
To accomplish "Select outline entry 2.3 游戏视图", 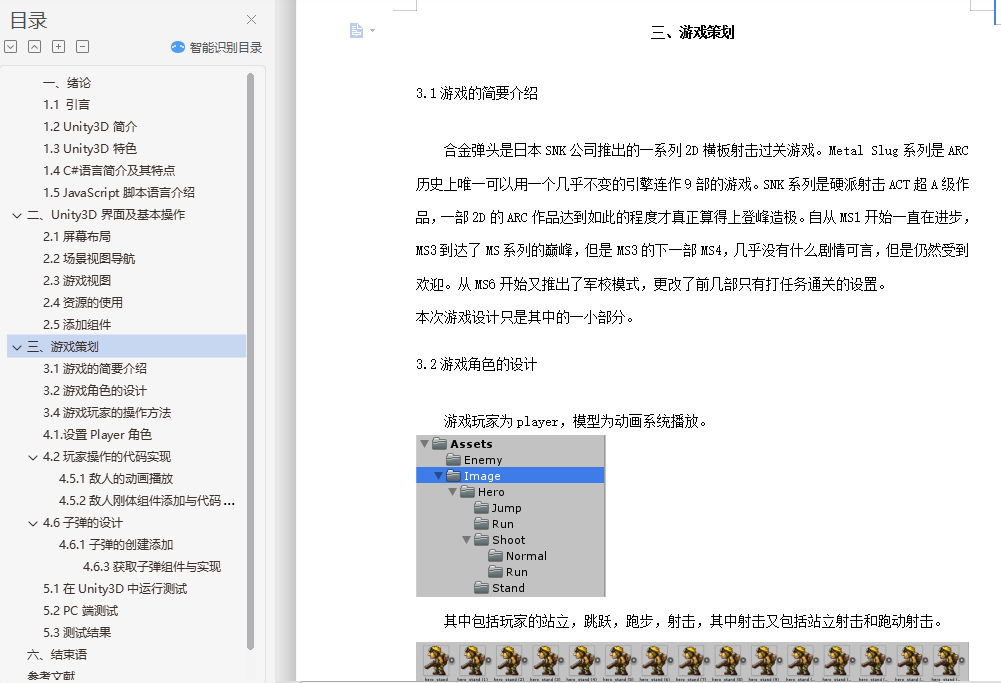I will (x=77, y=281).
